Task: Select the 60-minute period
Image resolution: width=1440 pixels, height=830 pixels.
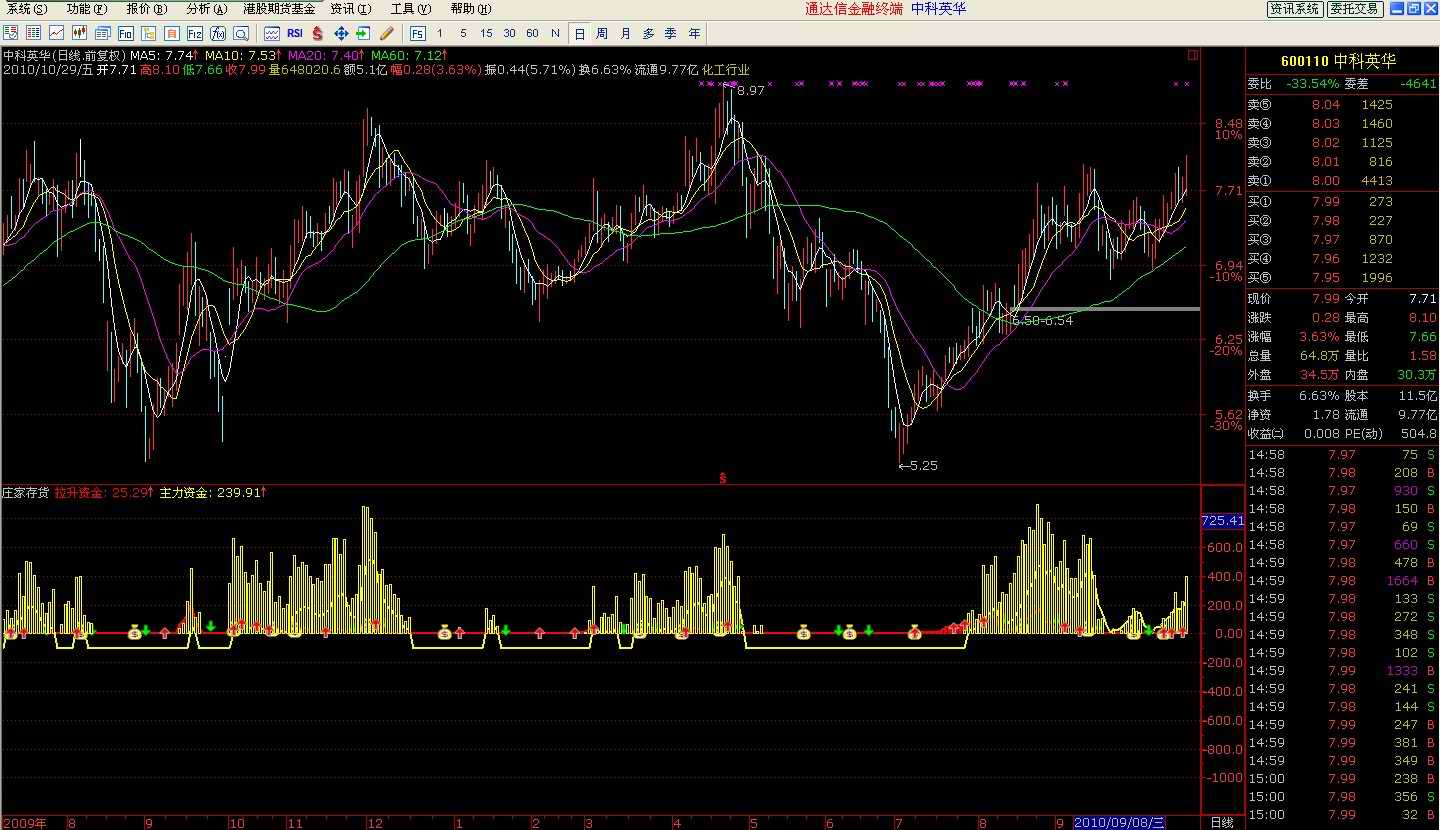Action: coord(532,33)
